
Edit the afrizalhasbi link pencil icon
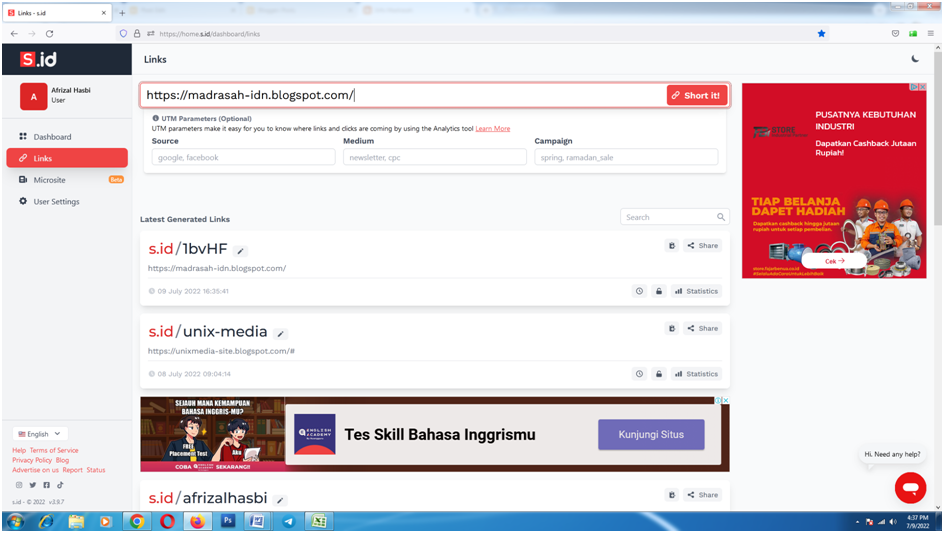pos(280,500)
